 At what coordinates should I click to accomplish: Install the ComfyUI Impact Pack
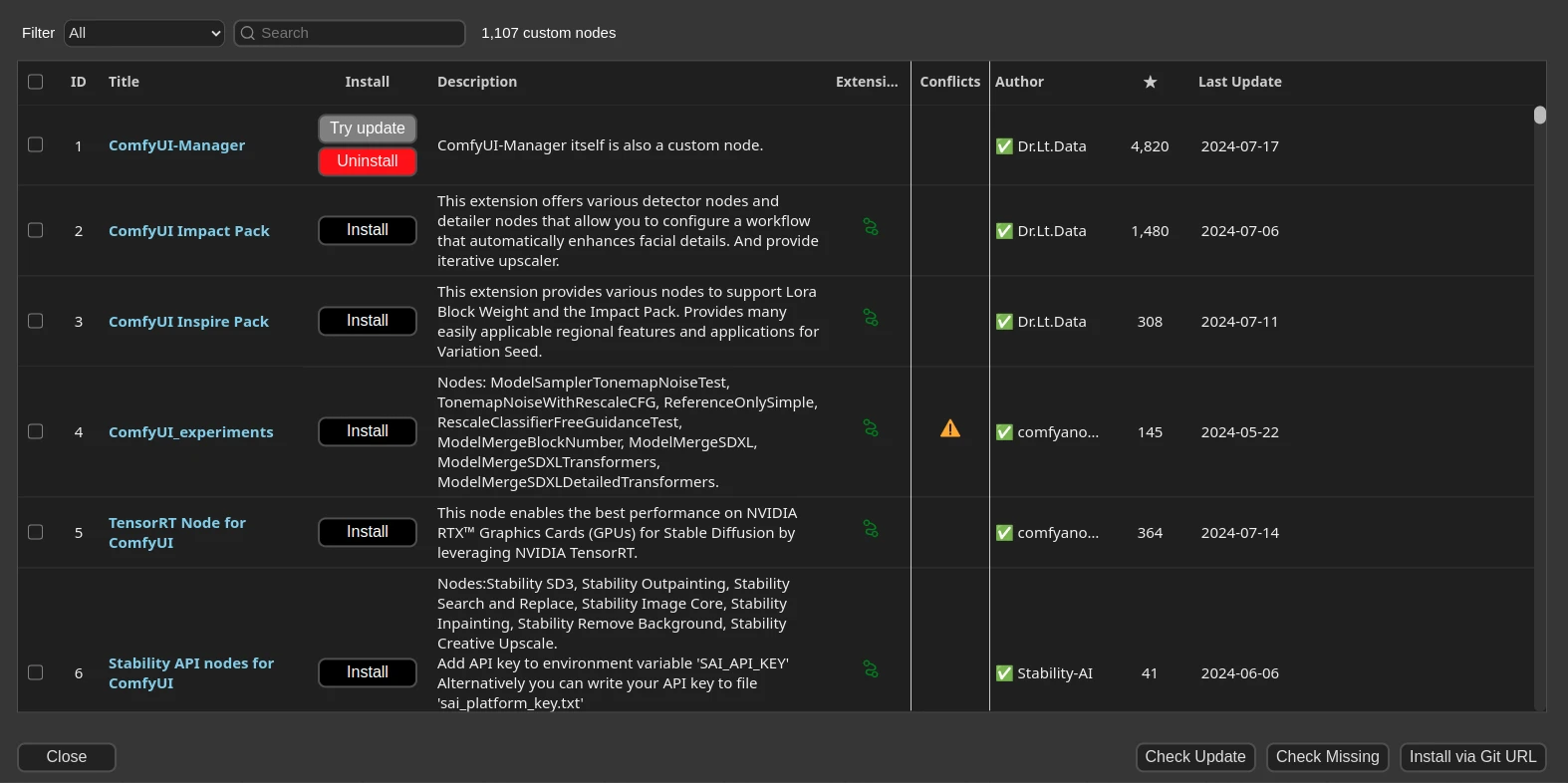[367, 230]
